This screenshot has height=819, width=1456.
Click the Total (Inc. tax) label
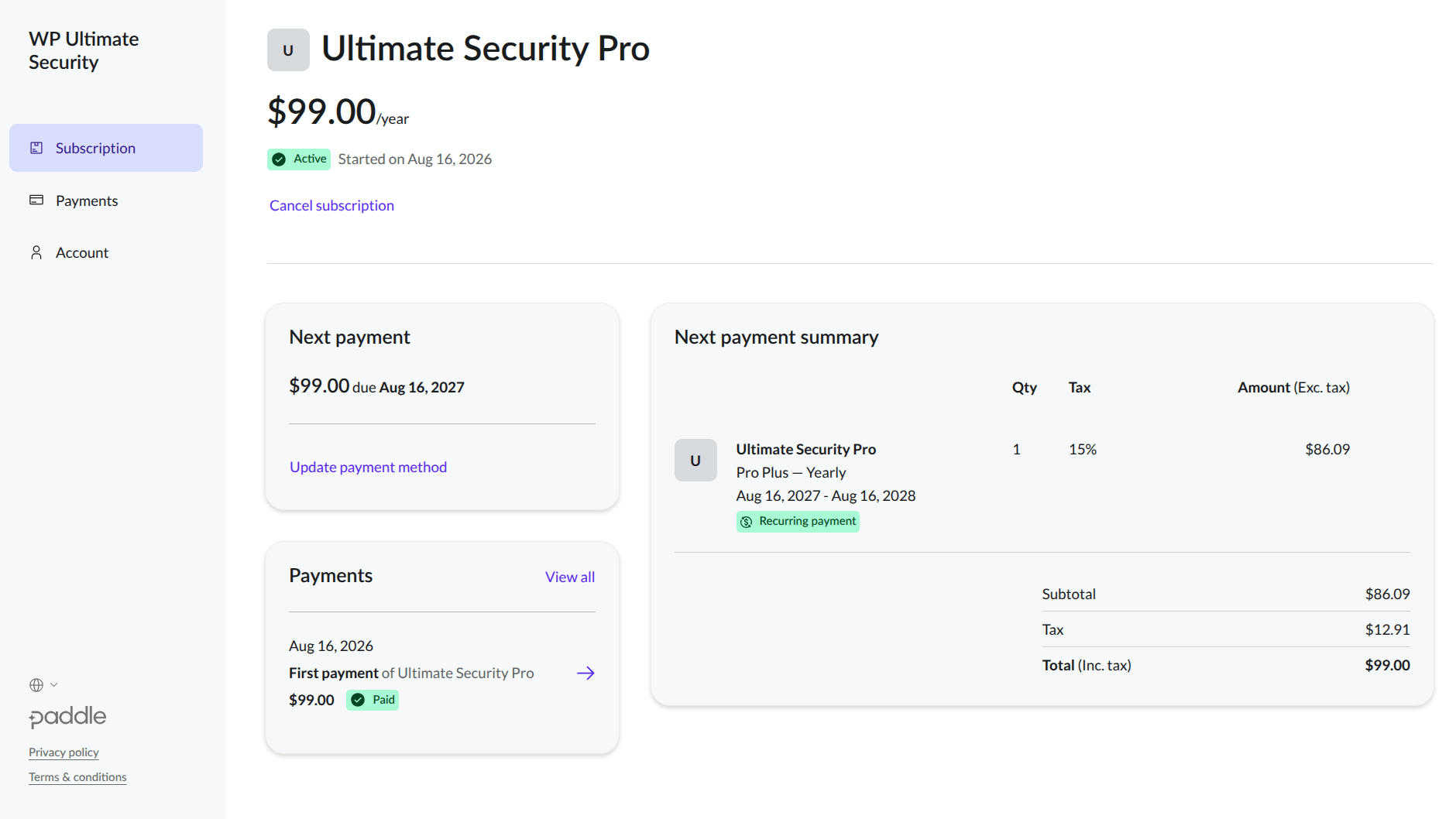click(x=1087, y=665)
